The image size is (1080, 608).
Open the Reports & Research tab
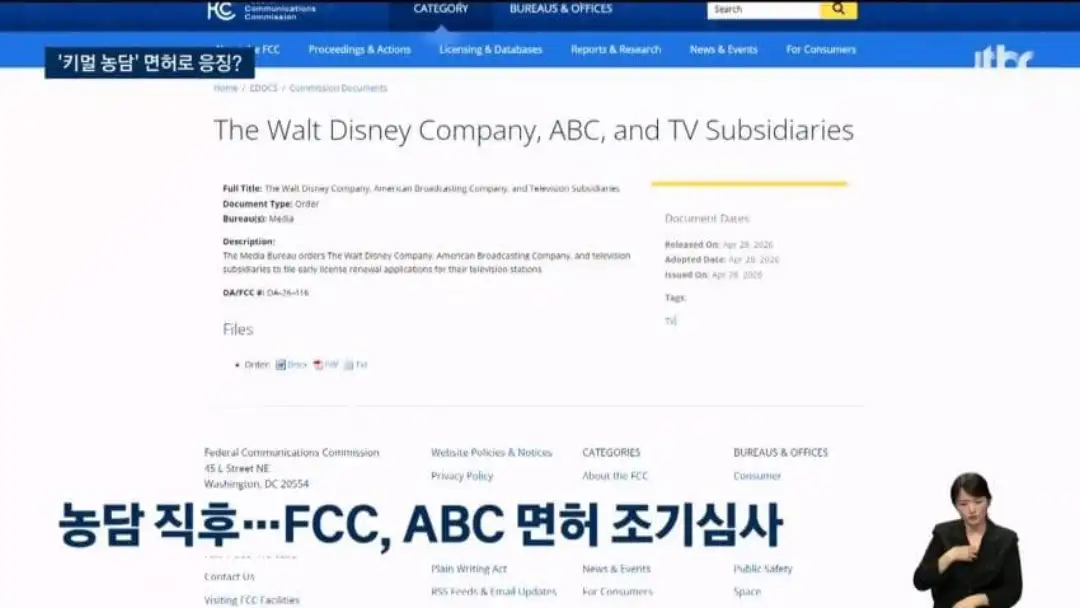pyautogui.click(x=616, y=50)
